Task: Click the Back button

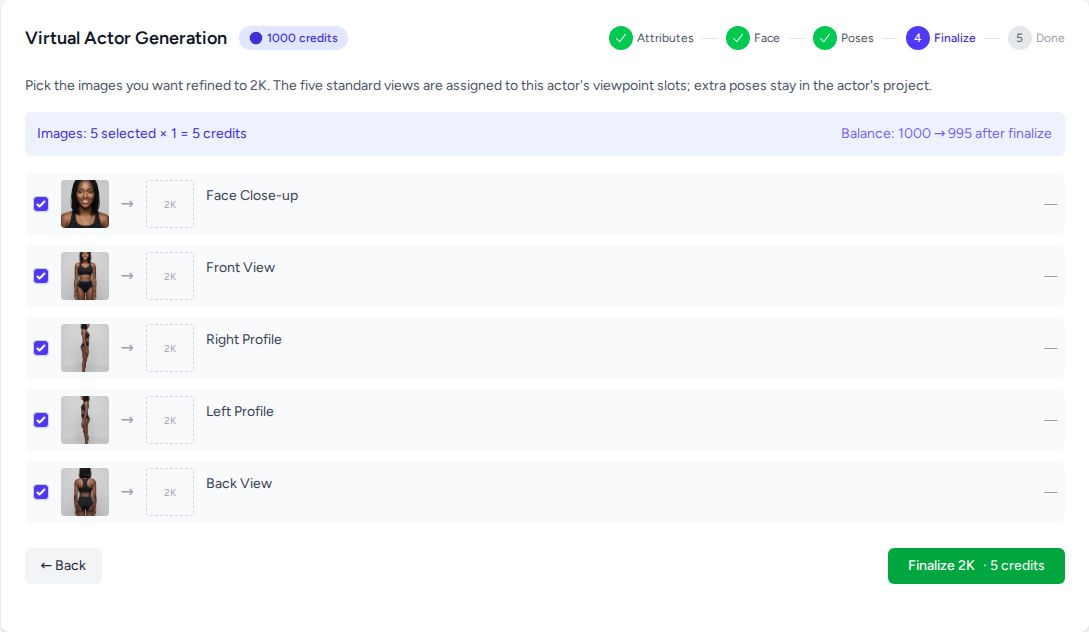Action: 63,566
